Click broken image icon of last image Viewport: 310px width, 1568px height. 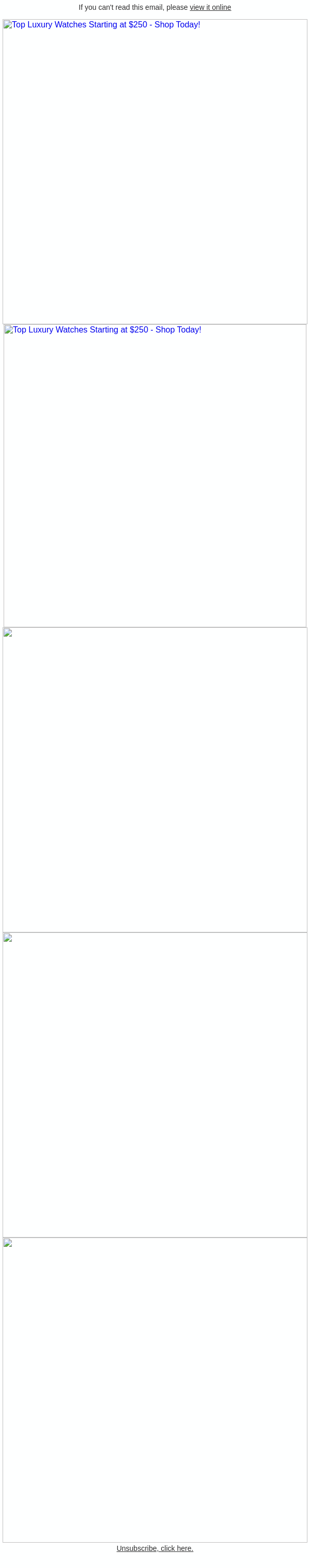(x=8, y=1242)
